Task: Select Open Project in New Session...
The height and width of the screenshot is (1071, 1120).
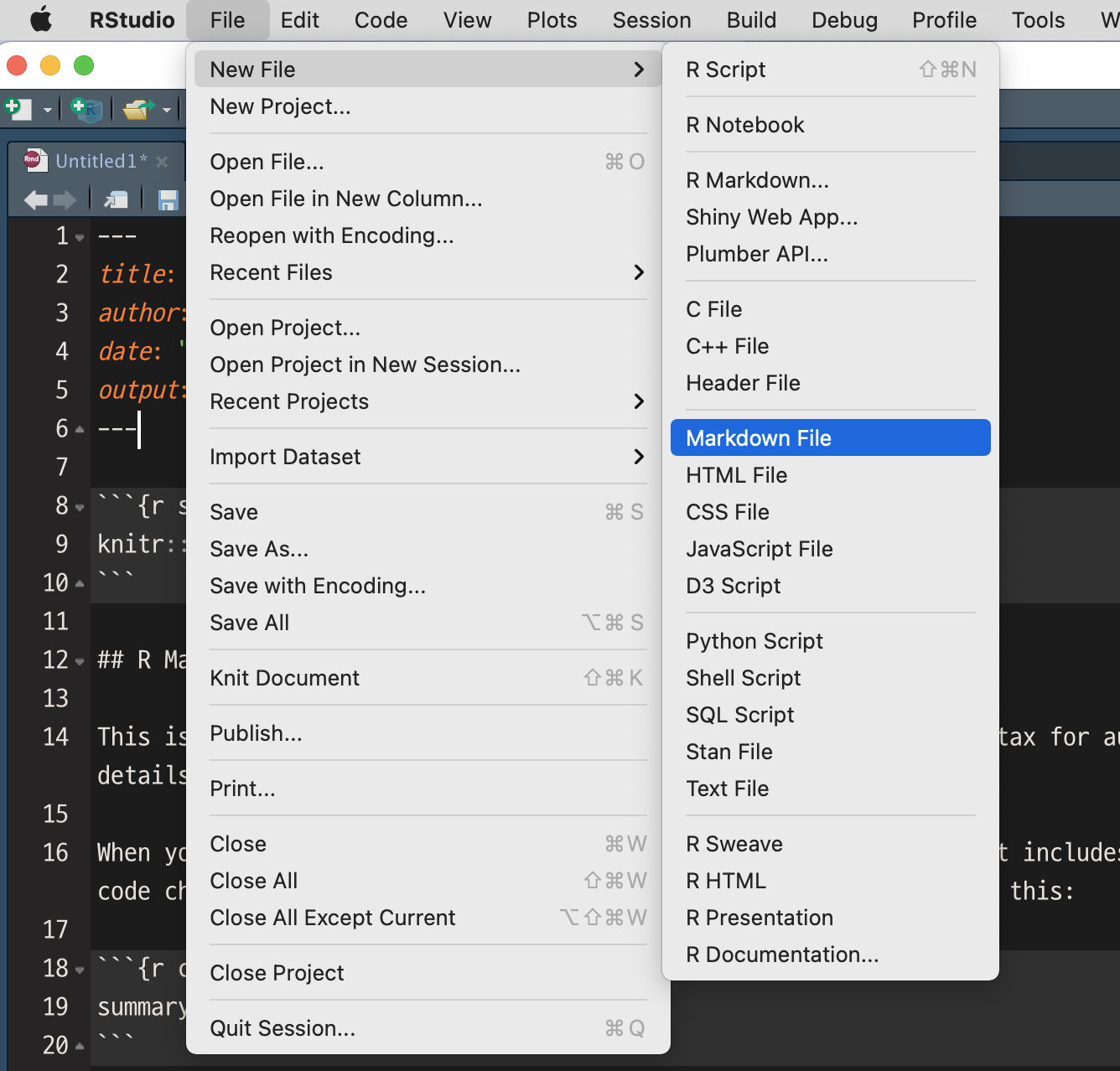Action: [428, 365]
